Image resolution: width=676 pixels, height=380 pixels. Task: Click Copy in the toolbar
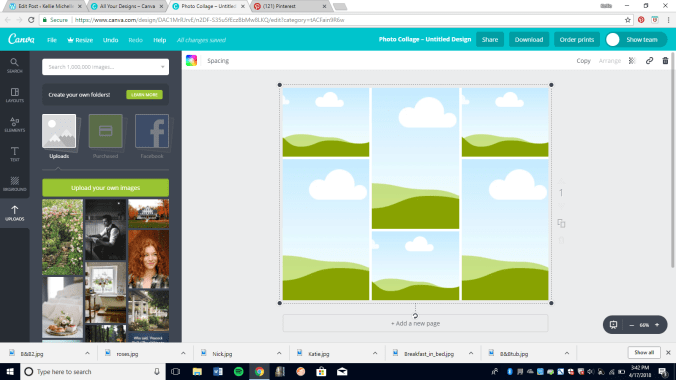point(583,61)
